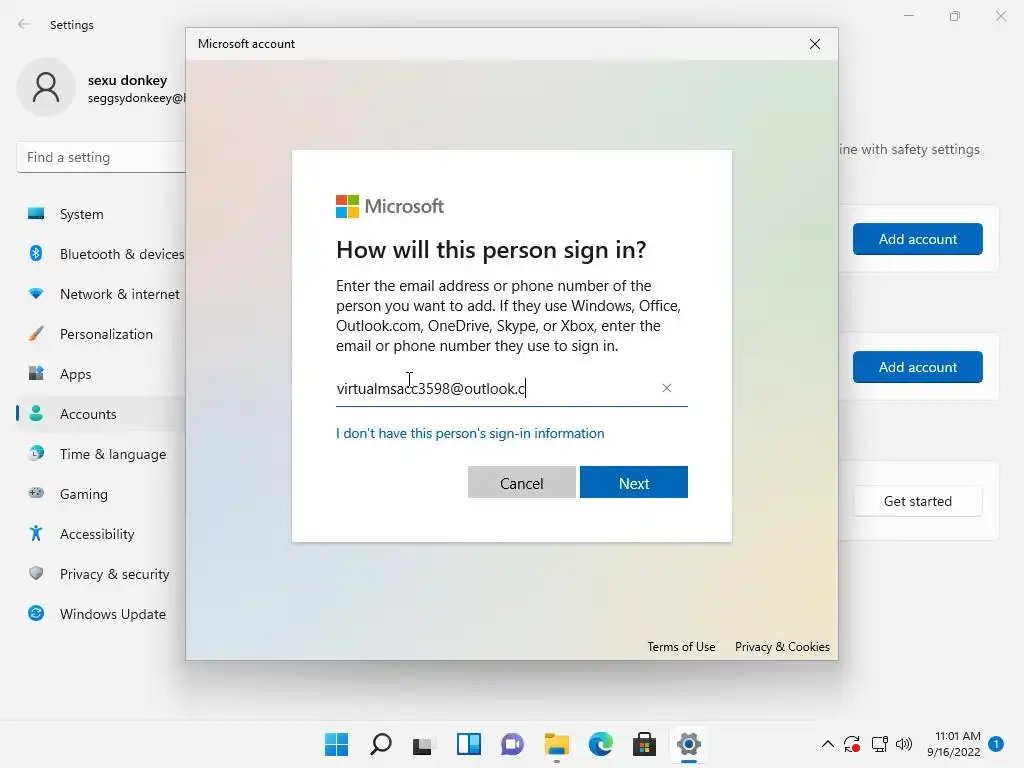Click the Microsoft logo in dialog
Viewport: 1024px width, 768px height.
tap(390, 206)
